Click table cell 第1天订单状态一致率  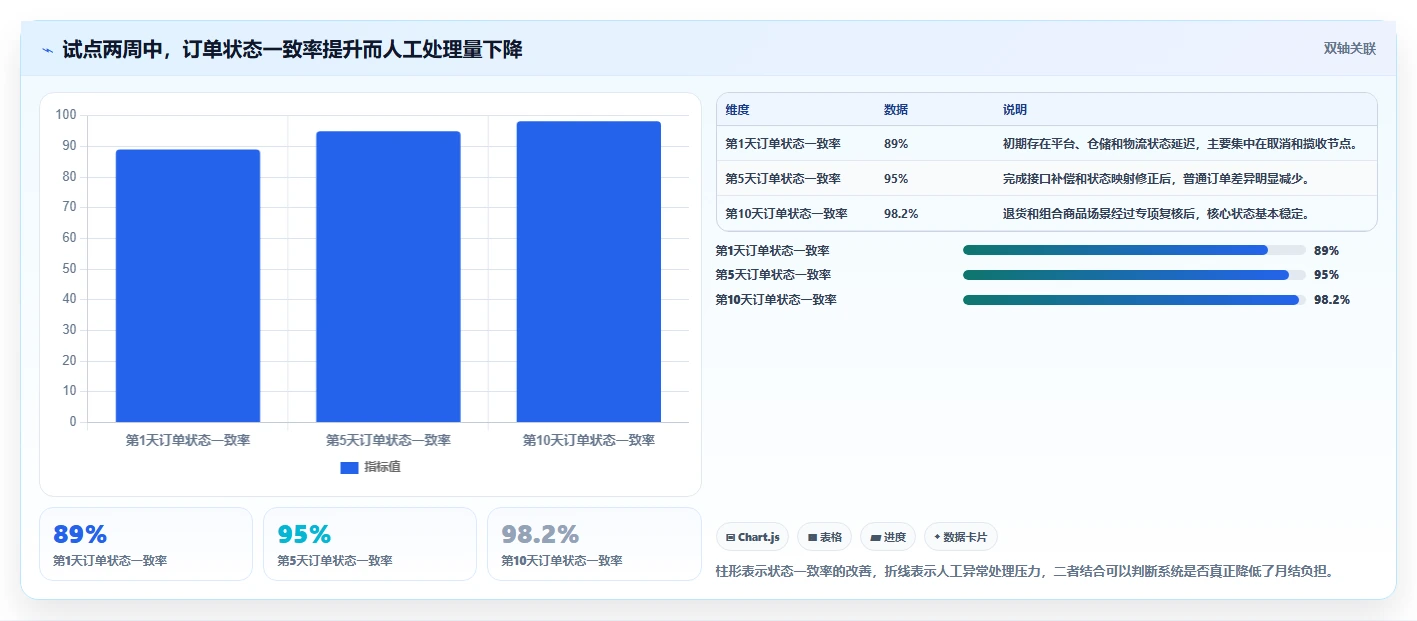(x=783, y=144)
